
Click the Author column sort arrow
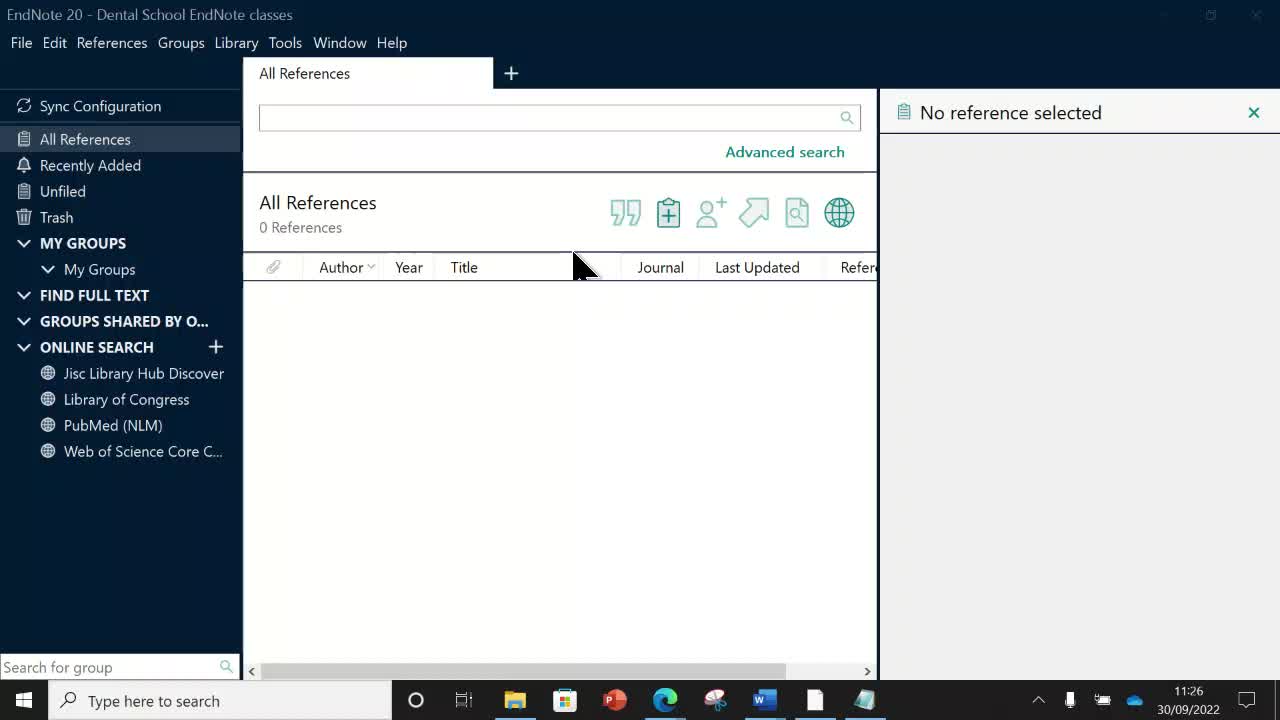[x=371, y=267]
